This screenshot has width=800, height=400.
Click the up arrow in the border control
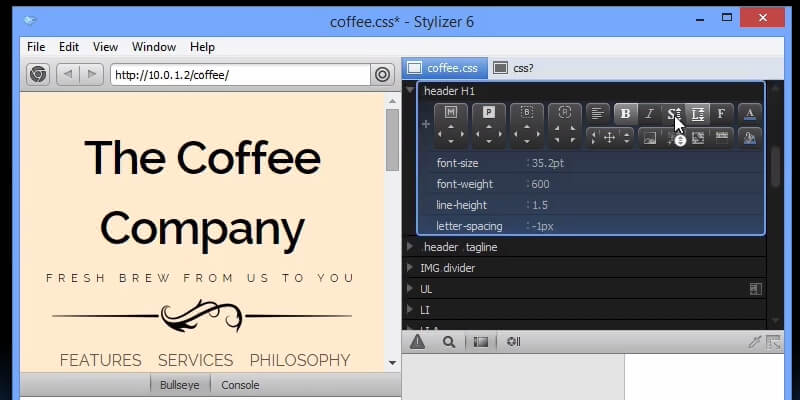(527, 127)
